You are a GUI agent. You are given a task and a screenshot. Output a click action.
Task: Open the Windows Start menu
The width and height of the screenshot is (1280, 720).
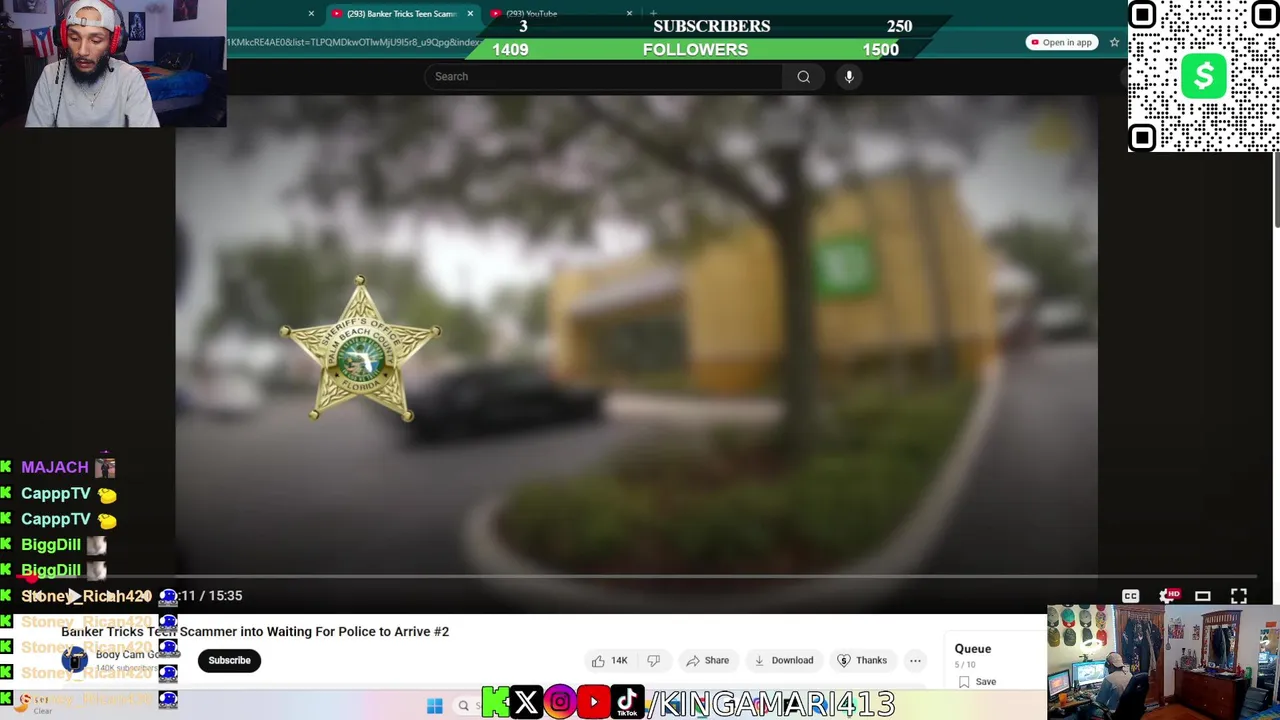point(434,706)
